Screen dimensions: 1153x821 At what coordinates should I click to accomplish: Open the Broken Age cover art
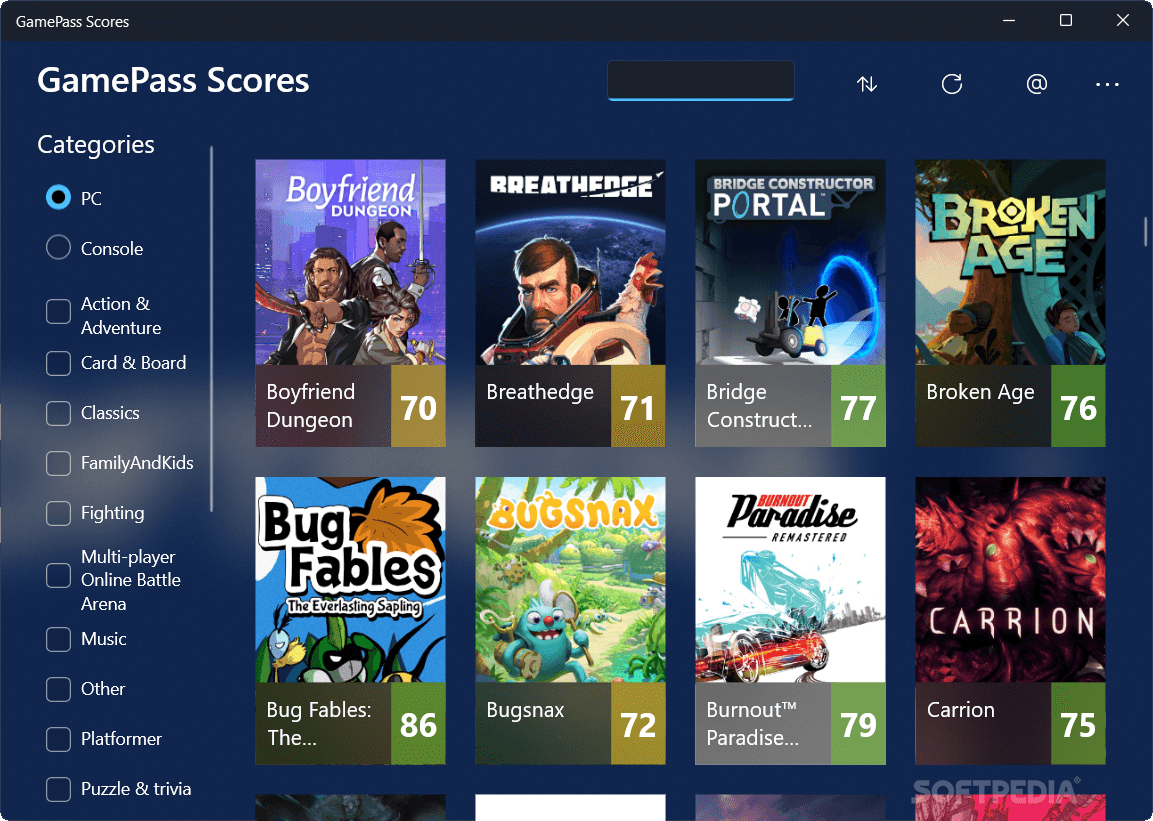tap(1010, 262)
